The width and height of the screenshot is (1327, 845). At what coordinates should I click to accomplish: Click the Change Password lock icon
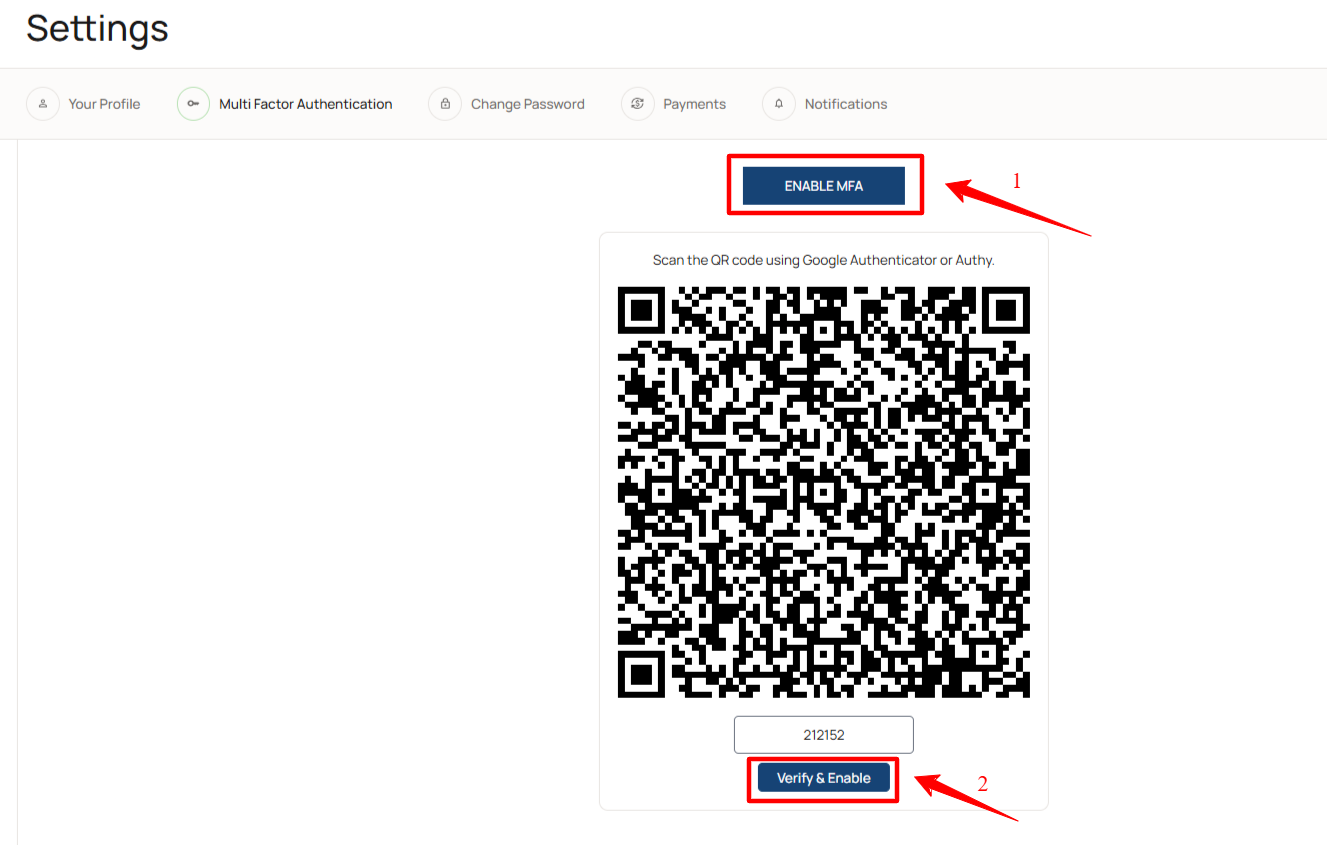(445, 104)
